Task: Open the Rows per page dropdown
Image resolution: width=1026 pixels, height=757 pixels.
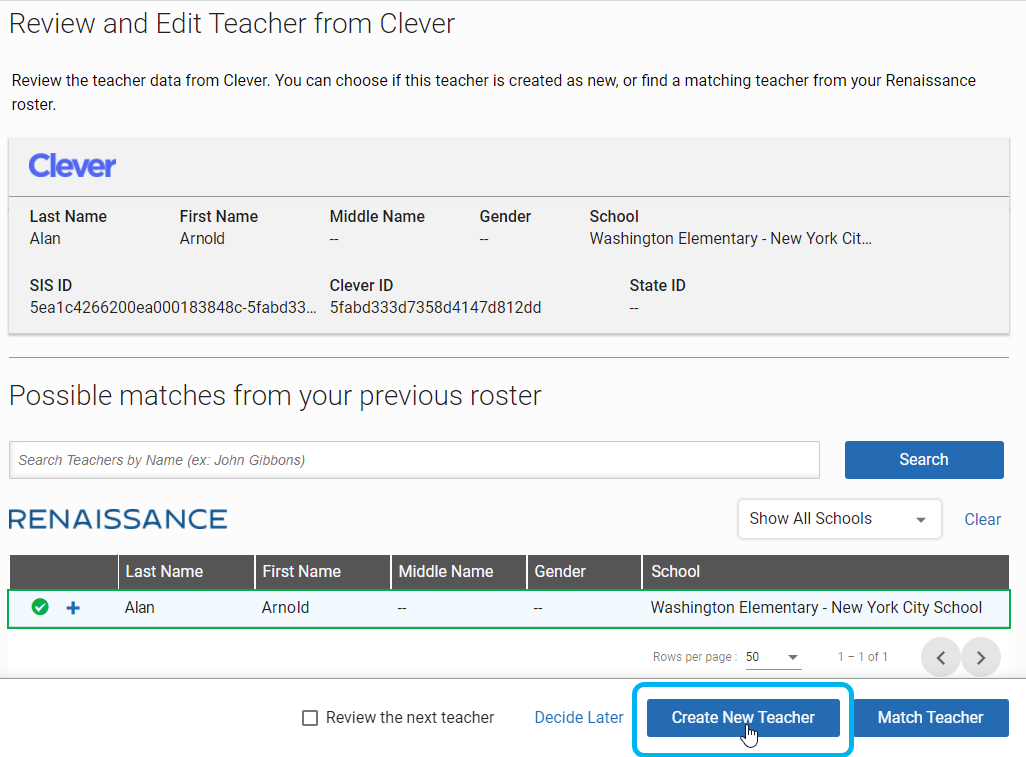Action: click(x=773, y=657)
